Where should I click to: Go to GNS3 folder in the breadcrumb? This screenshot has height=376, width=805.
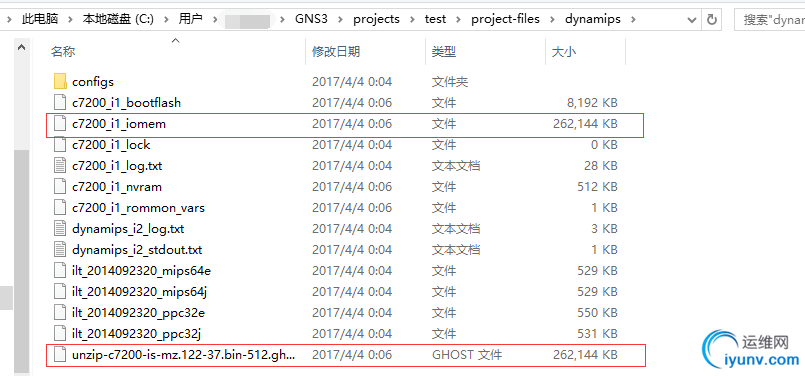click(312, 20)
